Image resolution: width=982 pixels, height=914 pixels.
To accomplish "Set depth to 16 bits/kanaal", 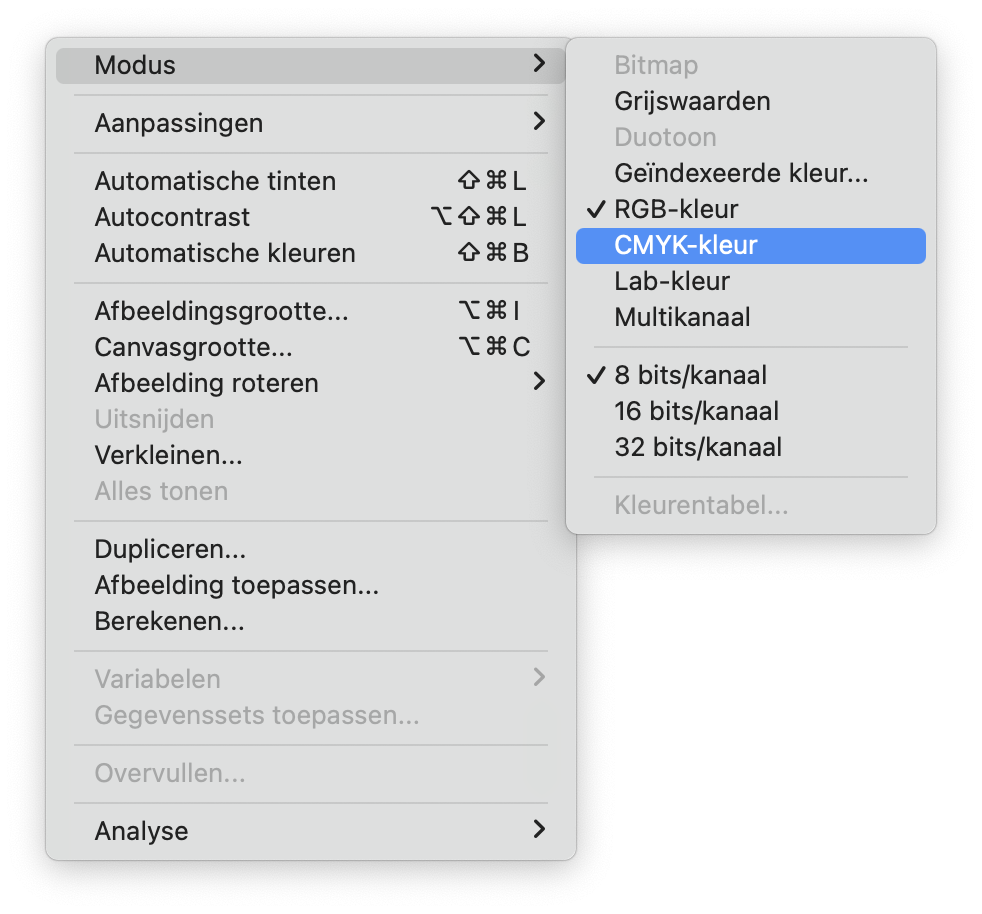I will pos(696,411).
